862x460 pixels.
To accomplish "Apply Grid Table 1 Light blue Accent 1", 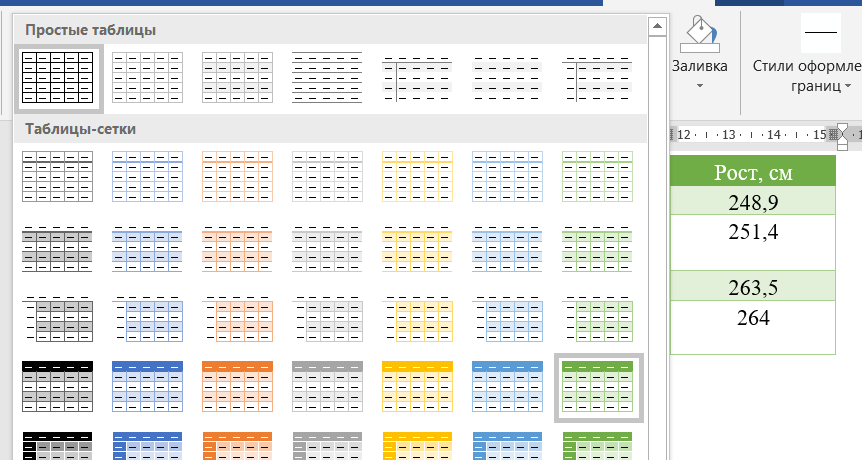I will (x=147, y=176).
